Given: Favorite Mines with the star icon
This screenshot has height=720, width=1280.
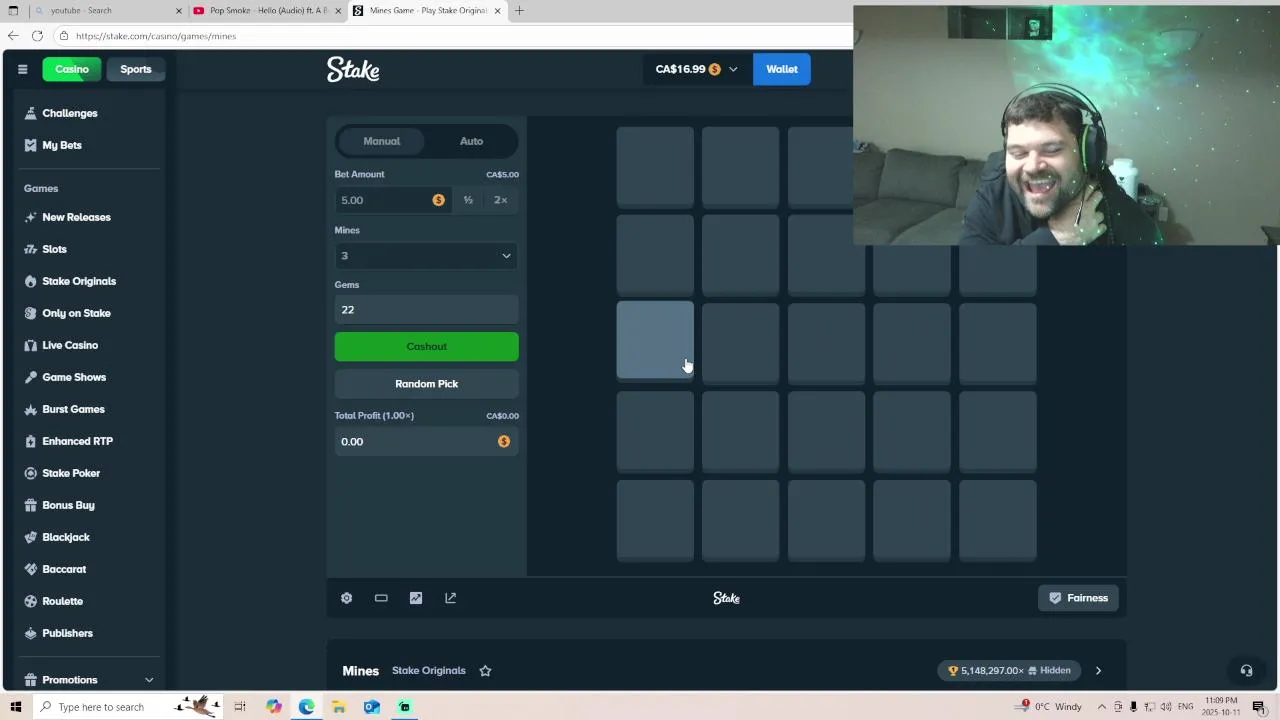Looking at the screenshot, I should (485, 671).
